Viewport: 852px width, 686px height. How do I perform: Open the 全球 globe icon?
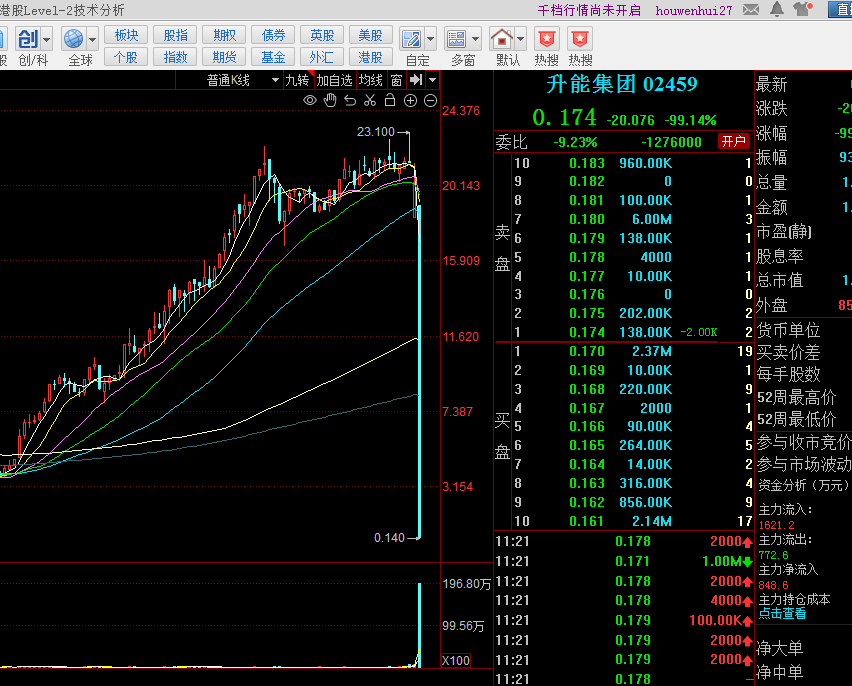[73, 39]
